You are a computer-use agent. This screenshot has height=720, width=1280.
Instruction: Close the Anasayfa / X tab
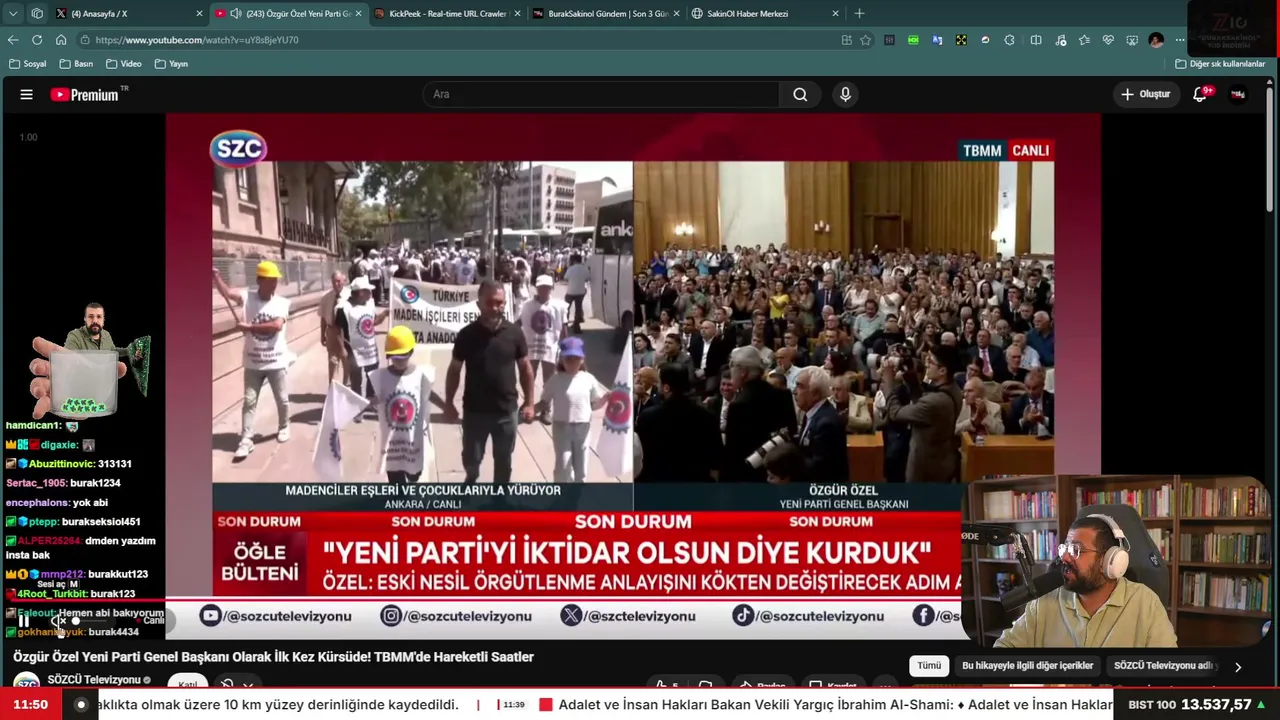point(199,14)
